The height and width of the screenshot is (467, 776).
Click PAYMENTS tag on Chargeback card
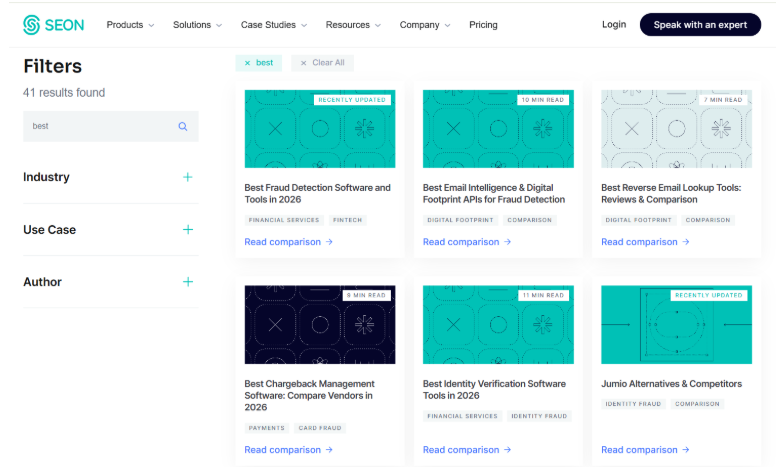[x=267, y=428]
